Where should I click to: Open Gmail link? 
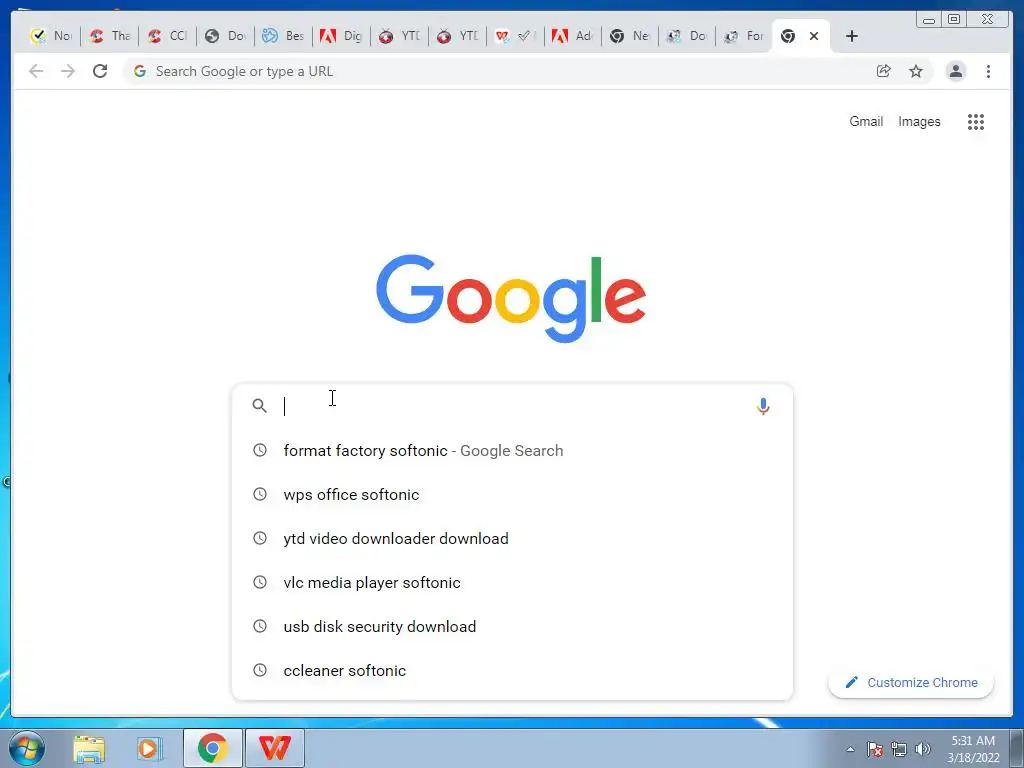(x=866, y=121)
